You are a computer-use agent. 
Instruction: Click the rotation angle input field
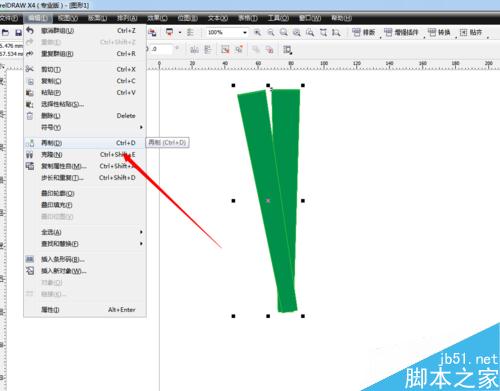[161, 49]
